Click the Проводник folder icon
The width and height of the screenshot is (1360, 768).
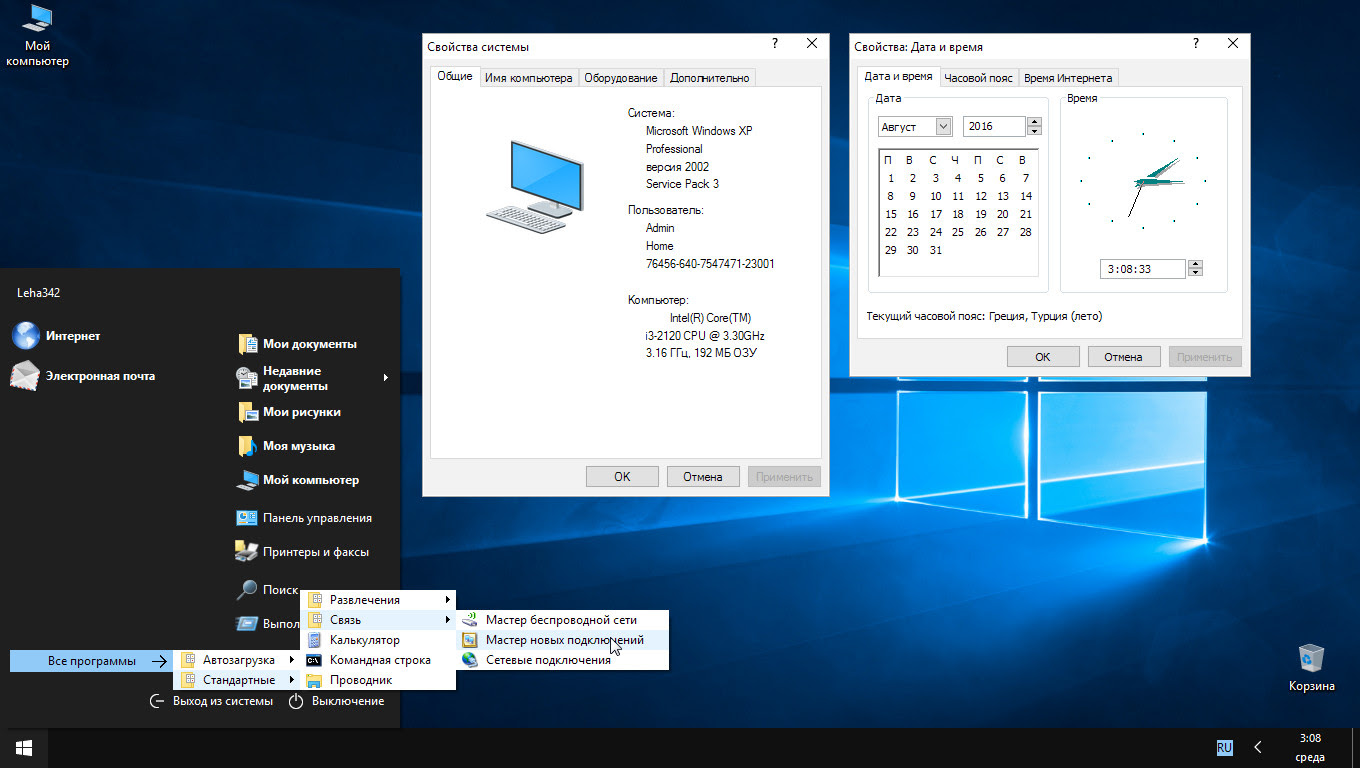314,680
